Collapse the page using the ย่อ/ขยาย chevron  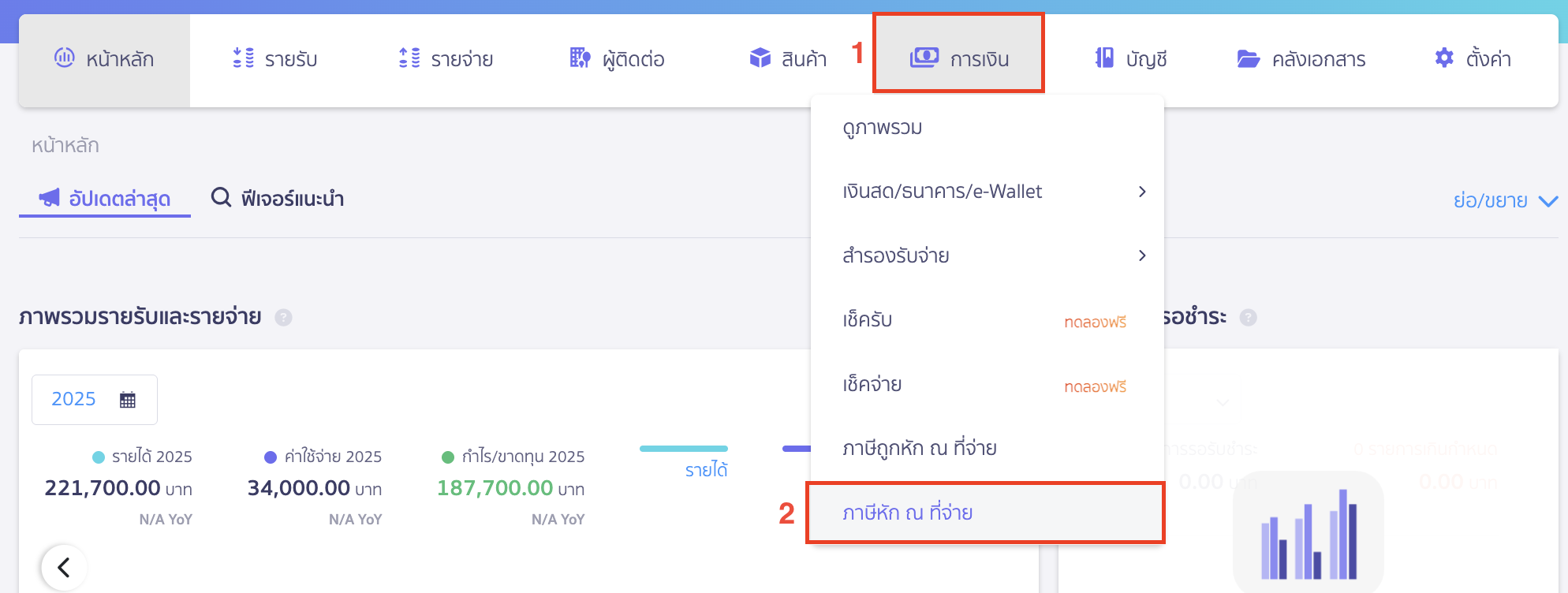(1548, 200)
